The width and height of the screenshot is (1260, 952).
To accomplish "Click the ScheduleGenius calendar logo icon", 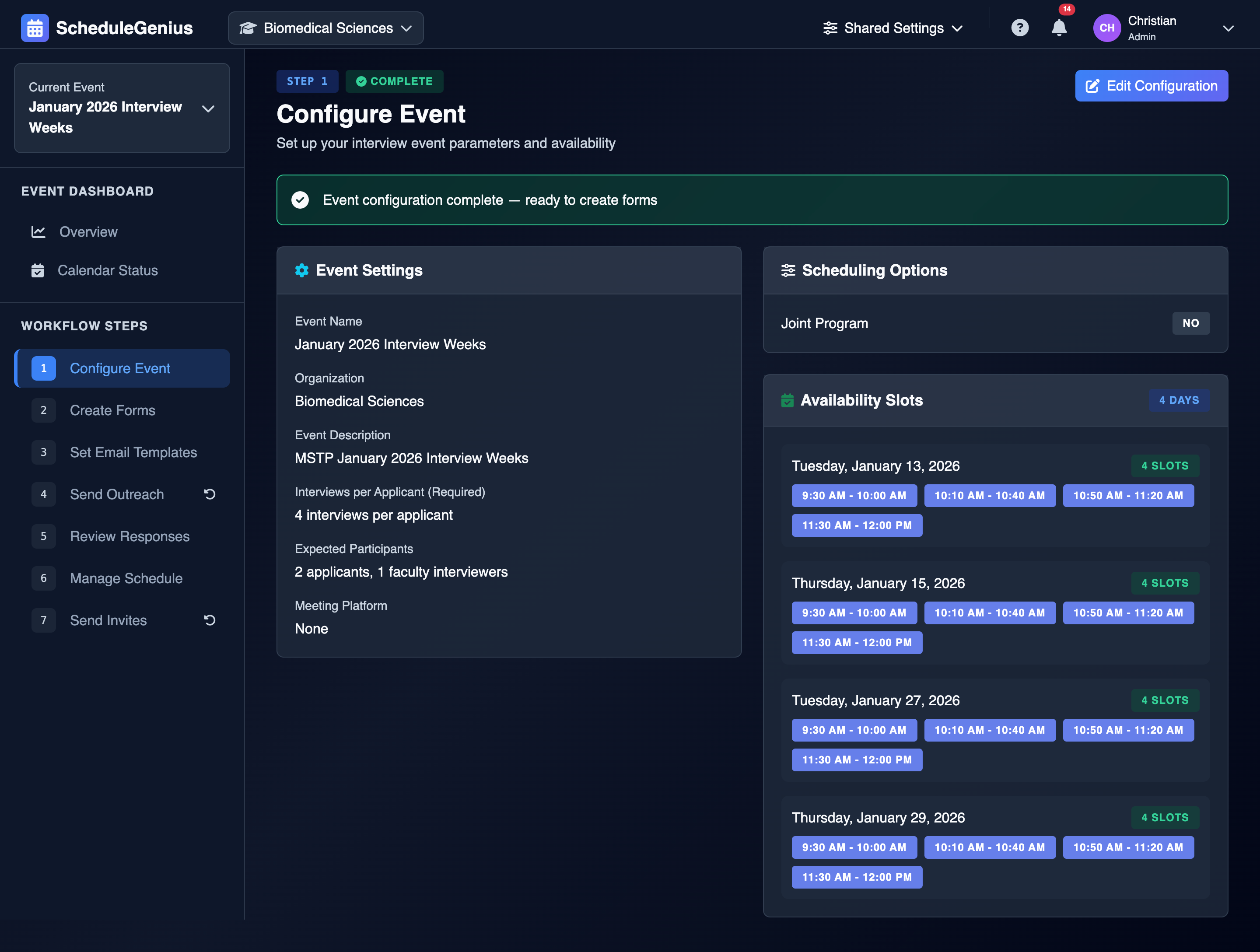I will point(35,28).
